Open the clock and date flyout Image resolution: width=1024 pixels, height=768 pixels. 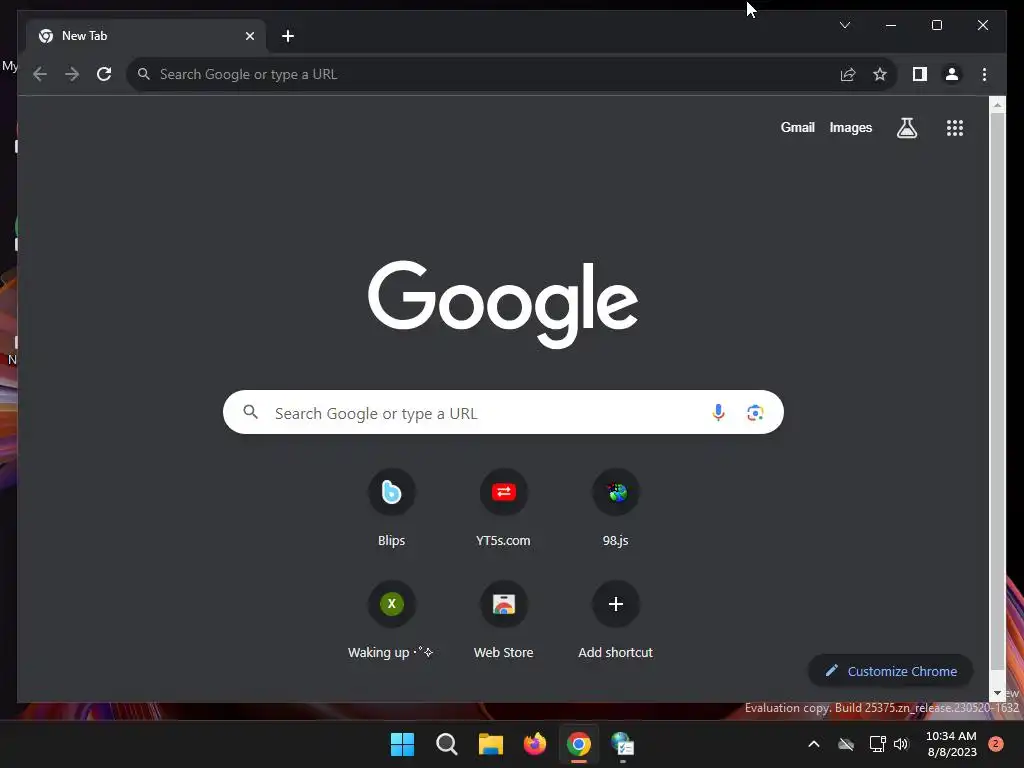point(951,744)
